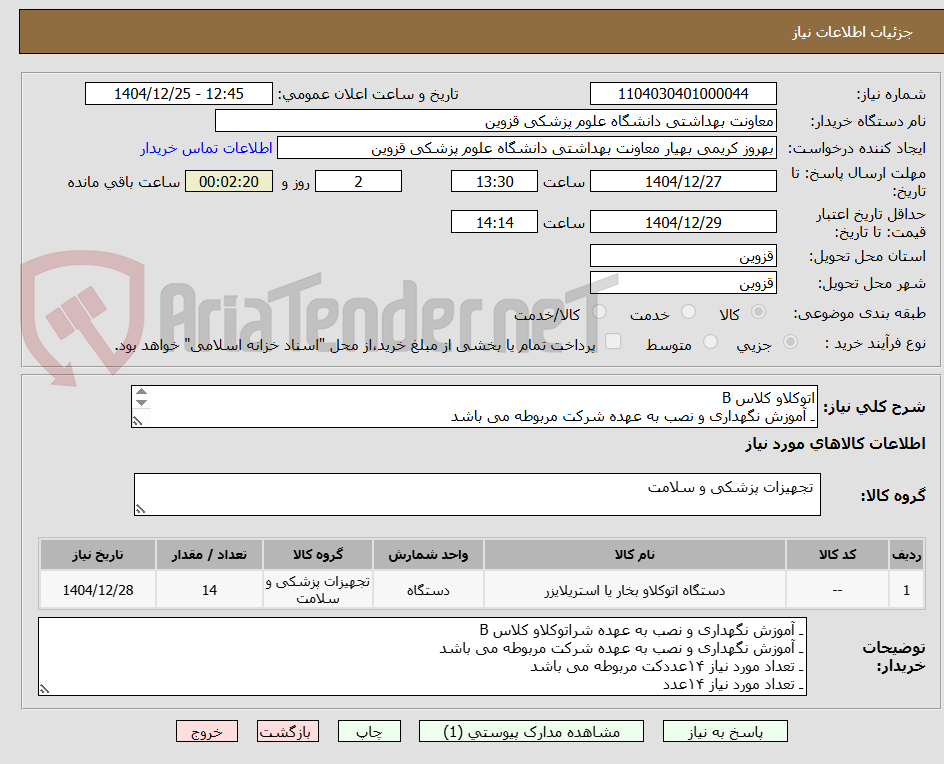Select the 'متوسط' purchase type radio

(x=710, y=342)
